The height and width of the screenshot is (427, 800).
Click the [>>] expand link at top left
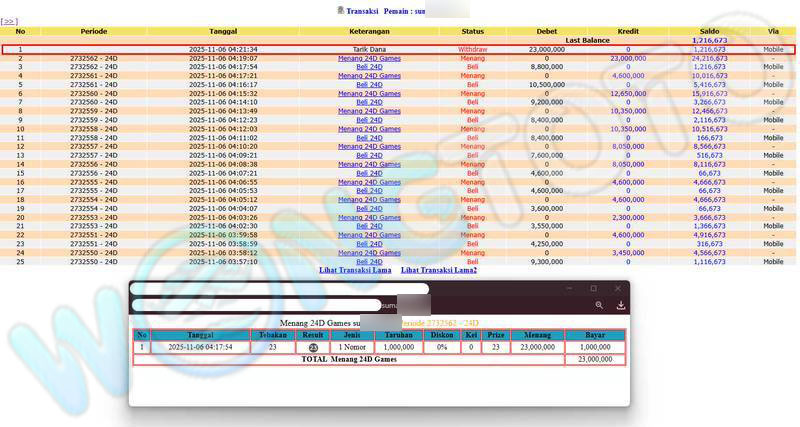click(x=10, y=21)
